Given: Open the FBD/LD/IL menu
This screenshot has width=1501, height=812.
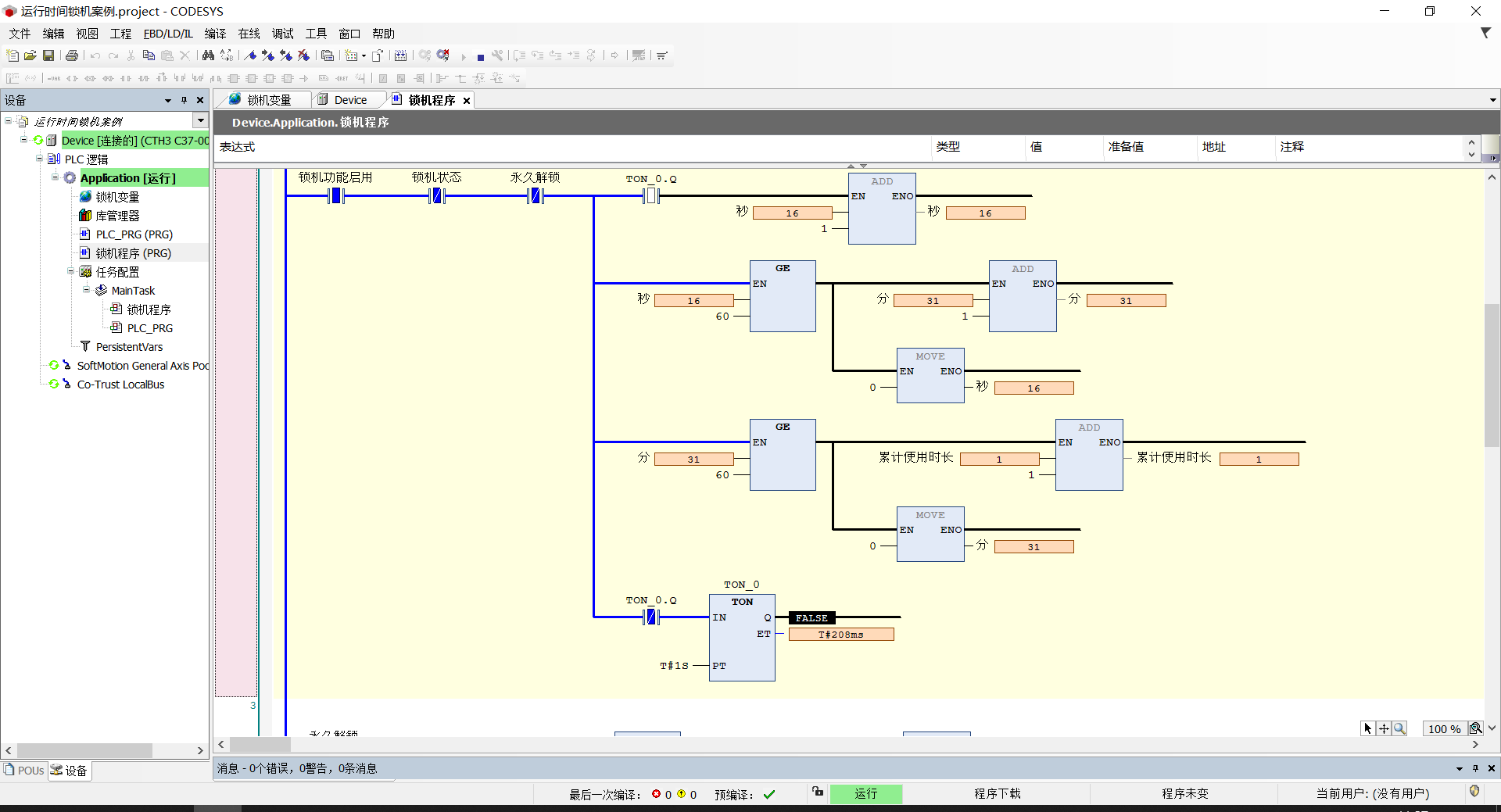Looking at the screenshot, I should (168, 34).
